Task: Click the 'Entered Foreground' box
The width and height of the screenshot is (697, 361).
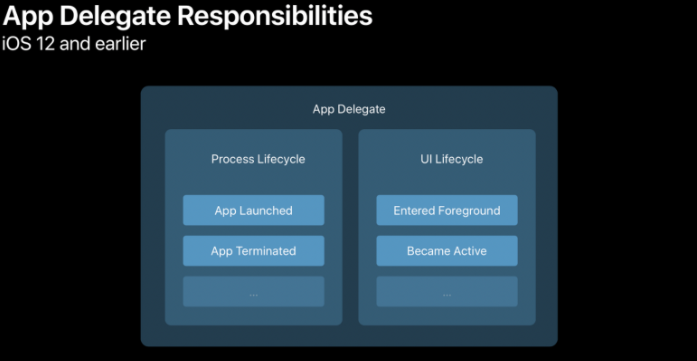Action: pyautogui.click(x=447, y=210)
